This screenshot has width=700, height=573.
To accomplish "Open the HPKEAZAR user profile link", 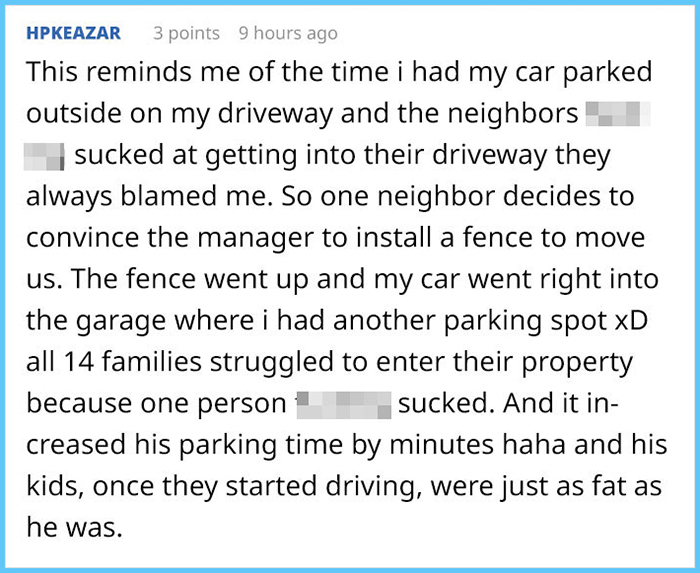I will (73, 34).
